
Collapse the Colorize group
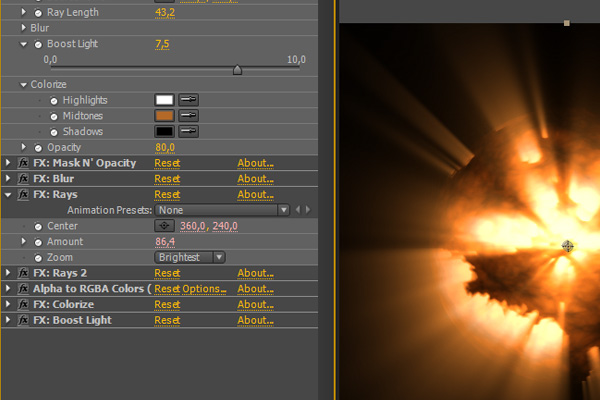coord(24,85)
